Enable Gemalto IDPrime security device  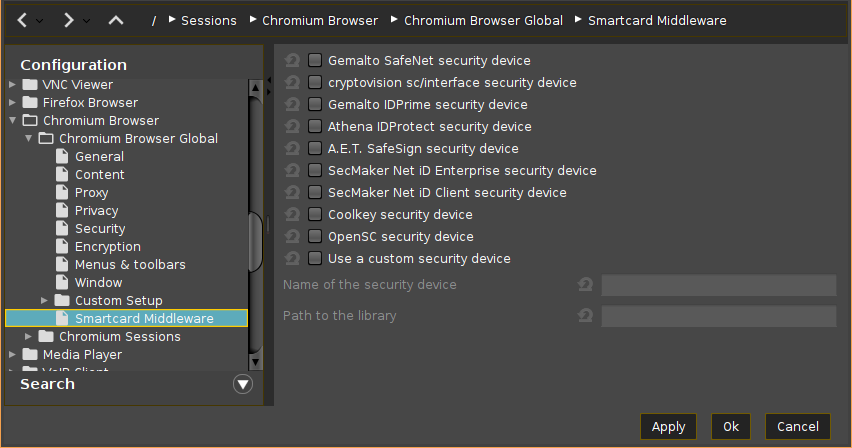pos(315,105)
